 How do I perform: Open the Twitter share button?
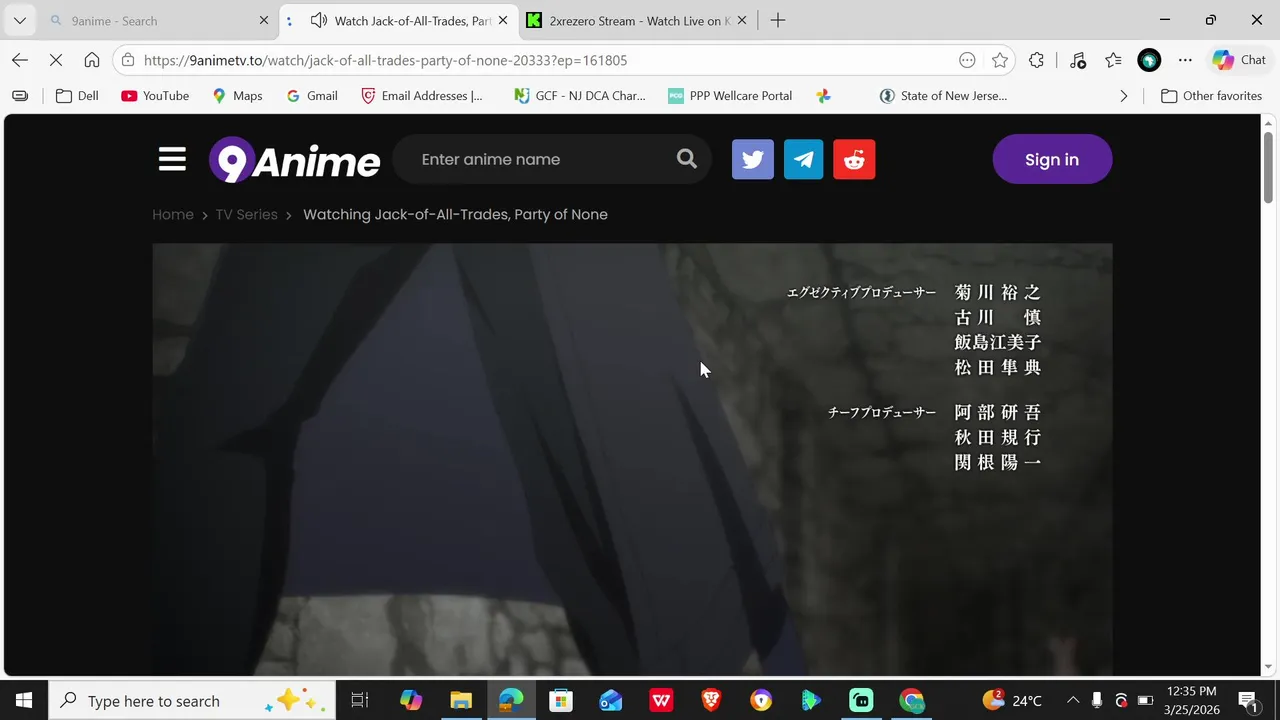coord(753,160)
